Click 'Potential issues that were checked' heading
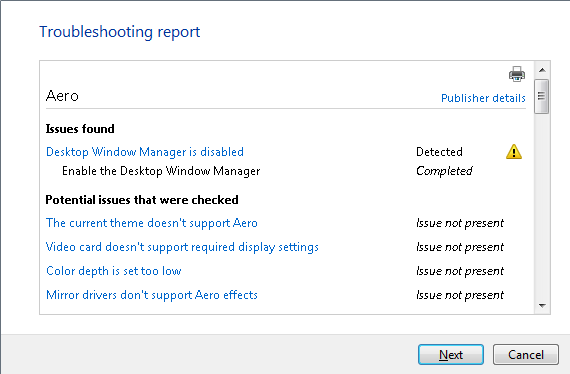 tap(142, 200)
